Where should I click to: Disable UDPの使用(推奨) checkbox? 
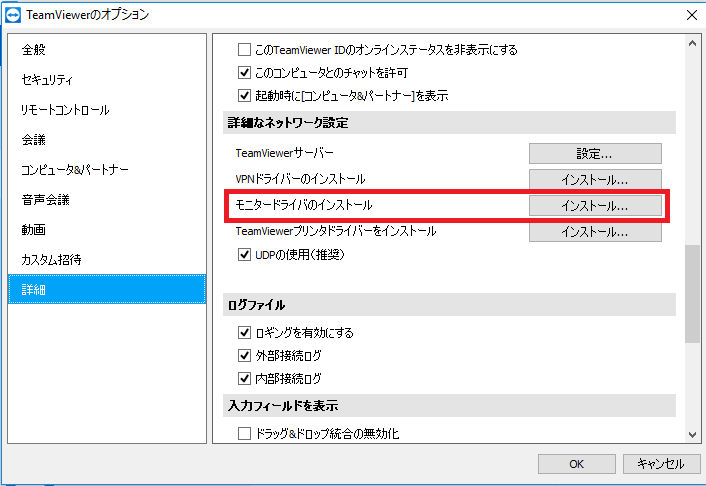[244, 254]
